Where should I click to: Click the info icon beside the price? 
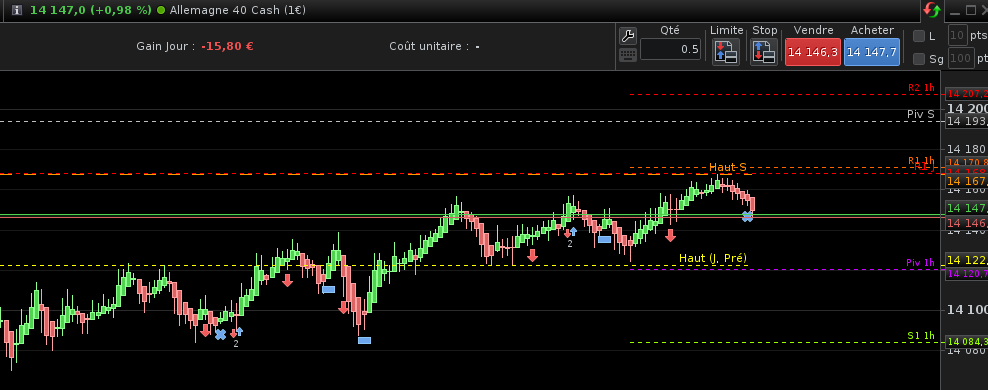click(17, 10)
